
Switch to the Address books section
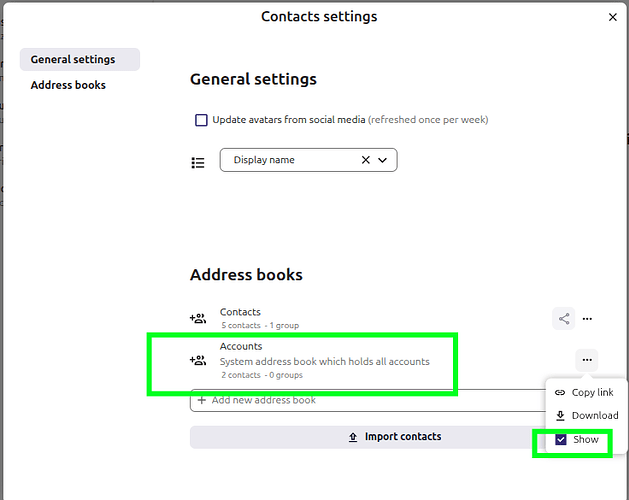tap(68, 85)
